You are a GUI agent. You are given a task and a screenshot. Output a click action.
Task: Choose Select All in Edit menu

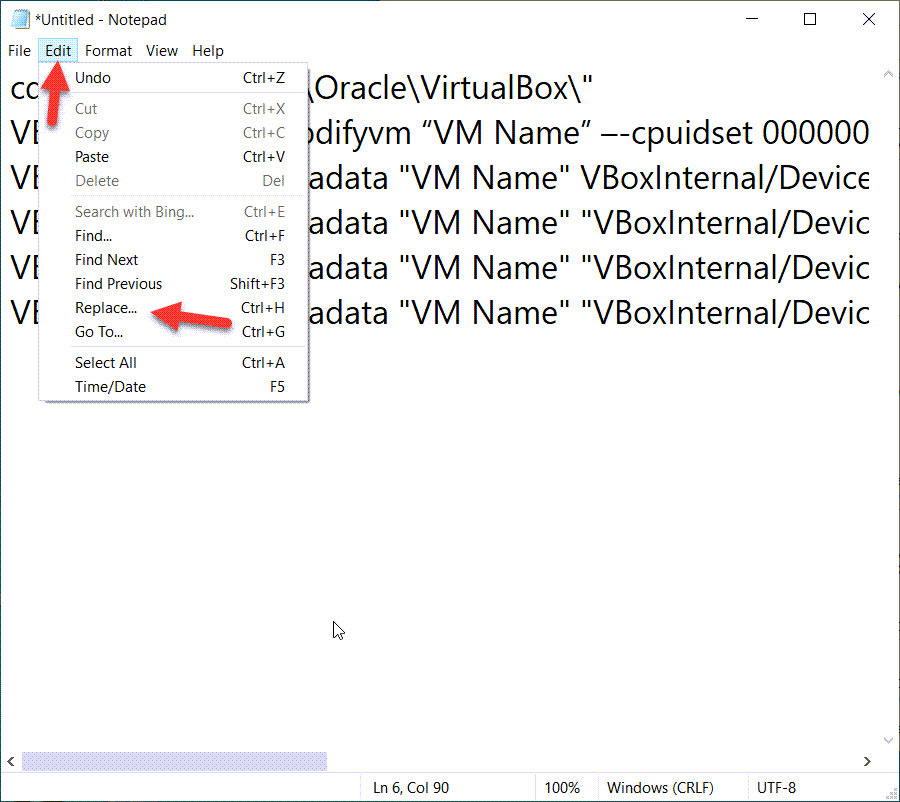tap(105, 363)
